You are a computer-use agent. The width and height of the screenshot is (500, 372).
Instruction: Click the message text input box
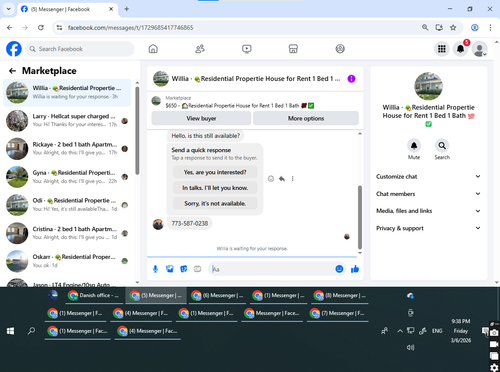[x=272, y=269]
